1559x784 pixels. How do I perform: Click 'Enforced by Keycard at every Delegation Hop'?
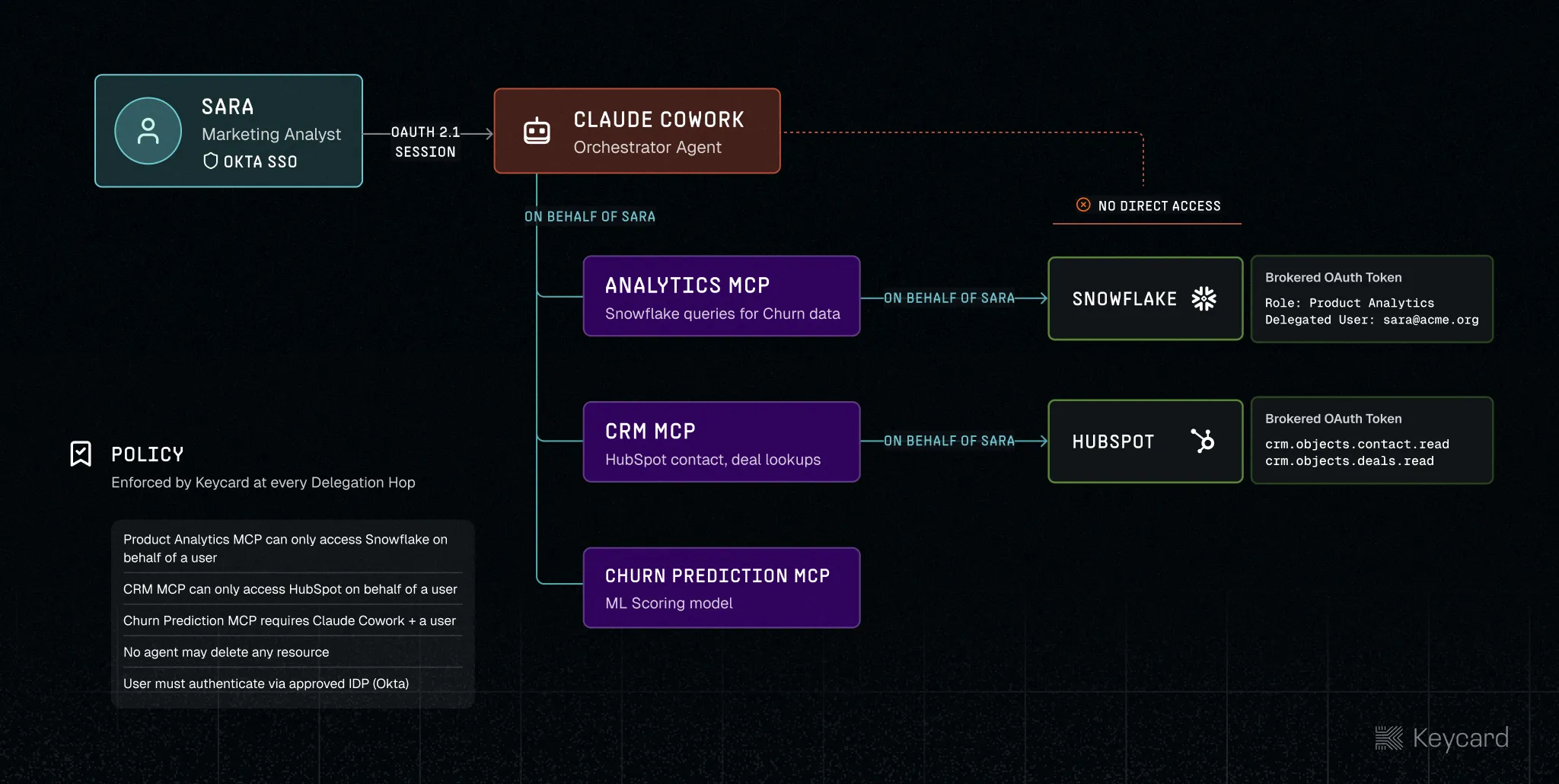tap(263, 483)
